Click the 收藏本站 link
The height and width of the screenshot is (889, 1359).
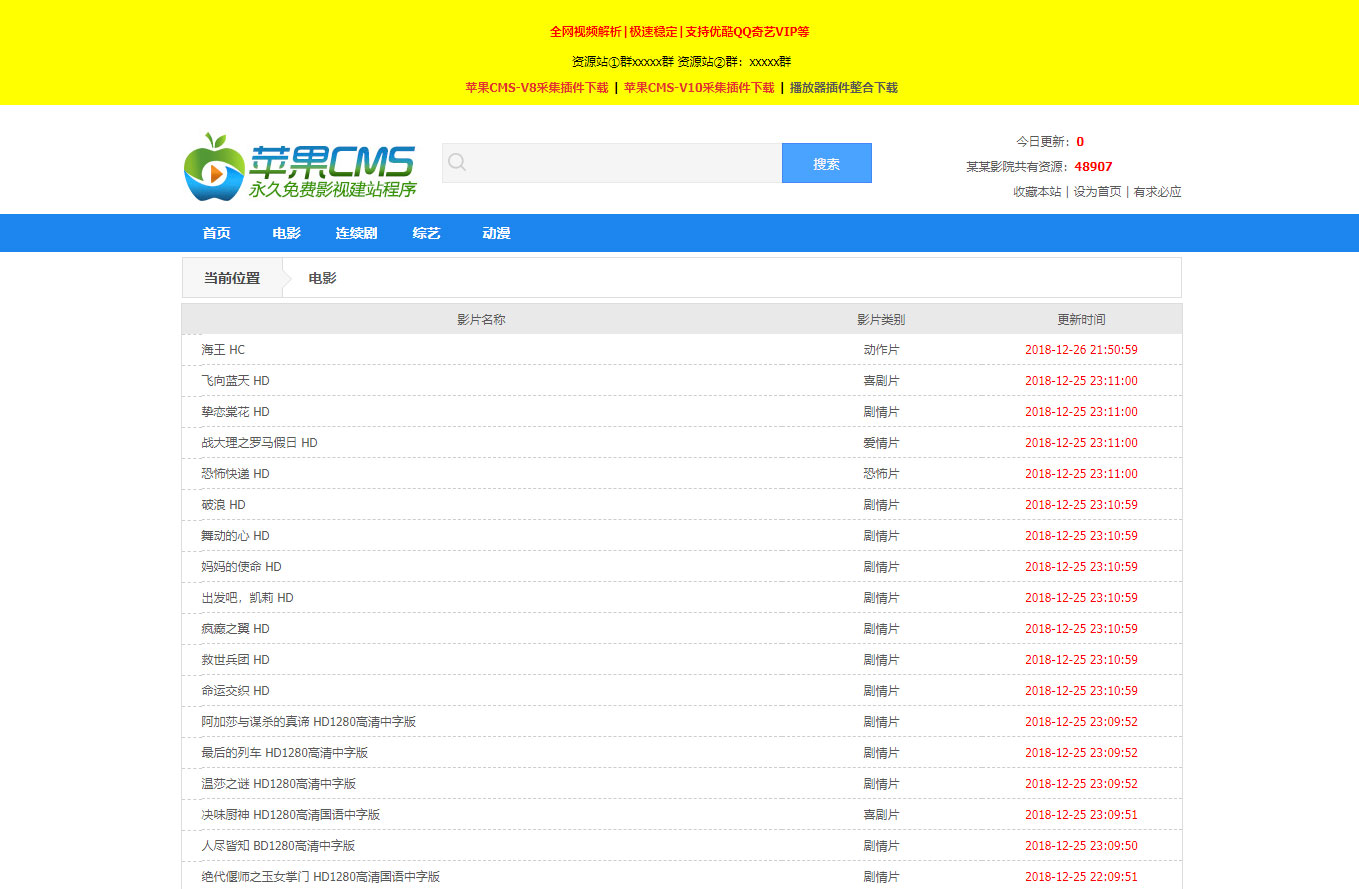[1040, 192]
